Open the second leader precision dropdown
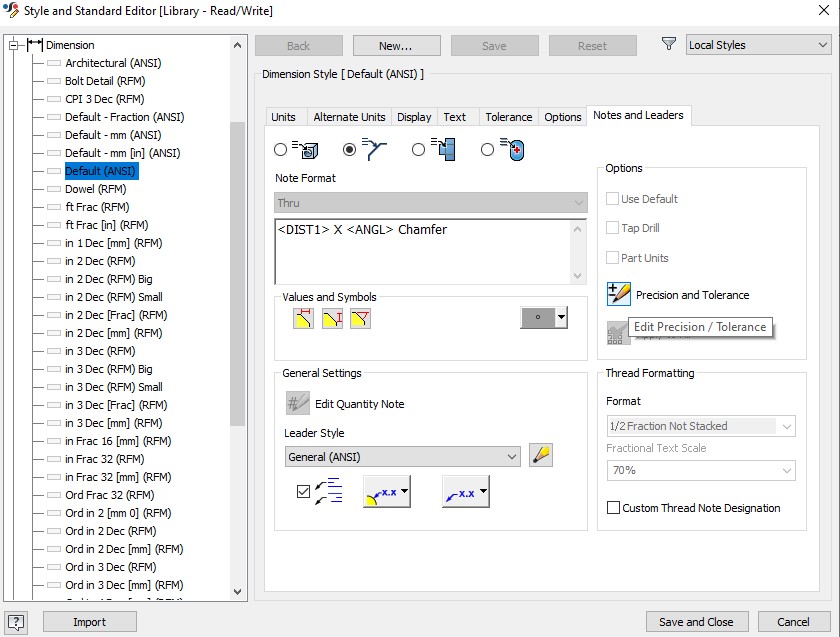 coord(483,491)
